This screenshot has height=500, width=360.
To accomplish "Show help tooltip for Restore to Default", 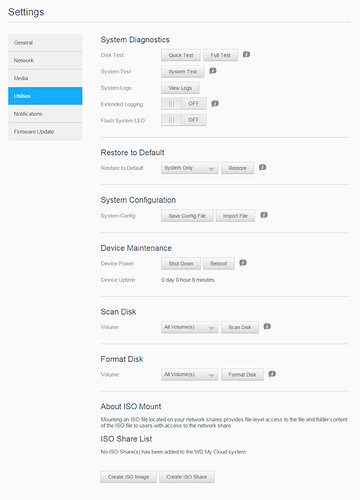I will tap(263, 167).
